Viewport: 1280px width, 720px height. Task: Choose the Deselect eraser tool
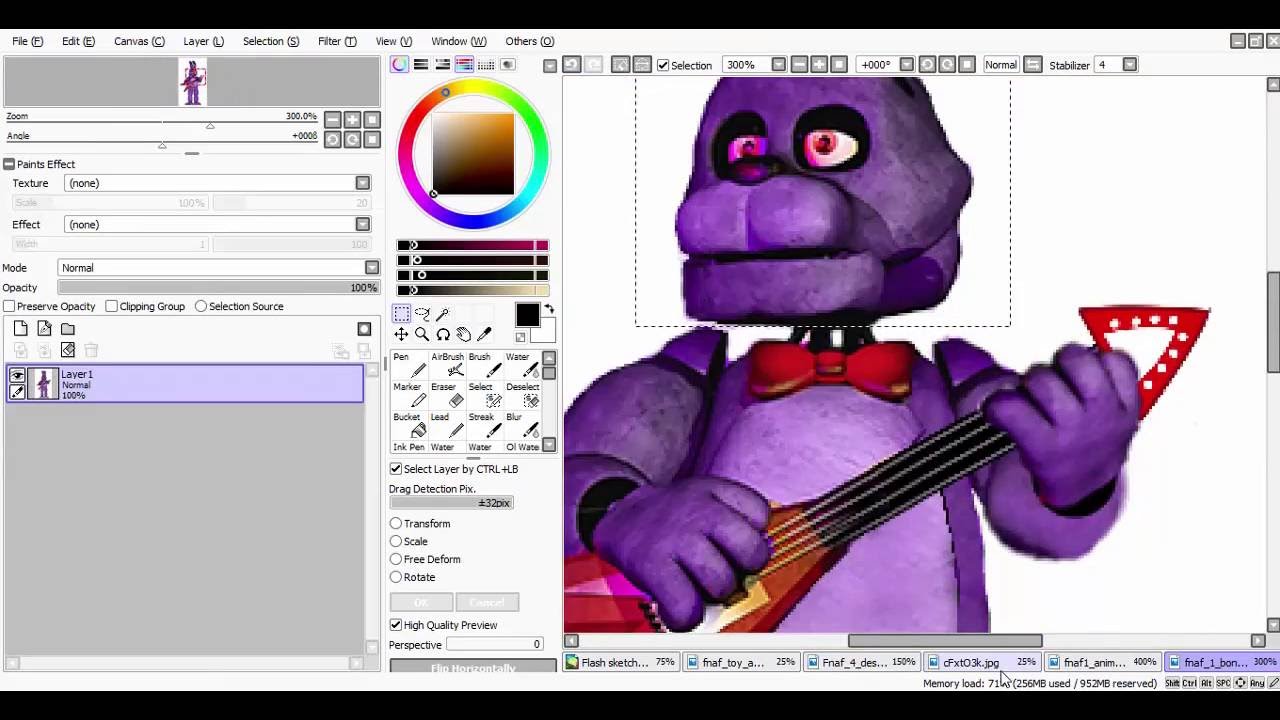(x=522, y=395)
